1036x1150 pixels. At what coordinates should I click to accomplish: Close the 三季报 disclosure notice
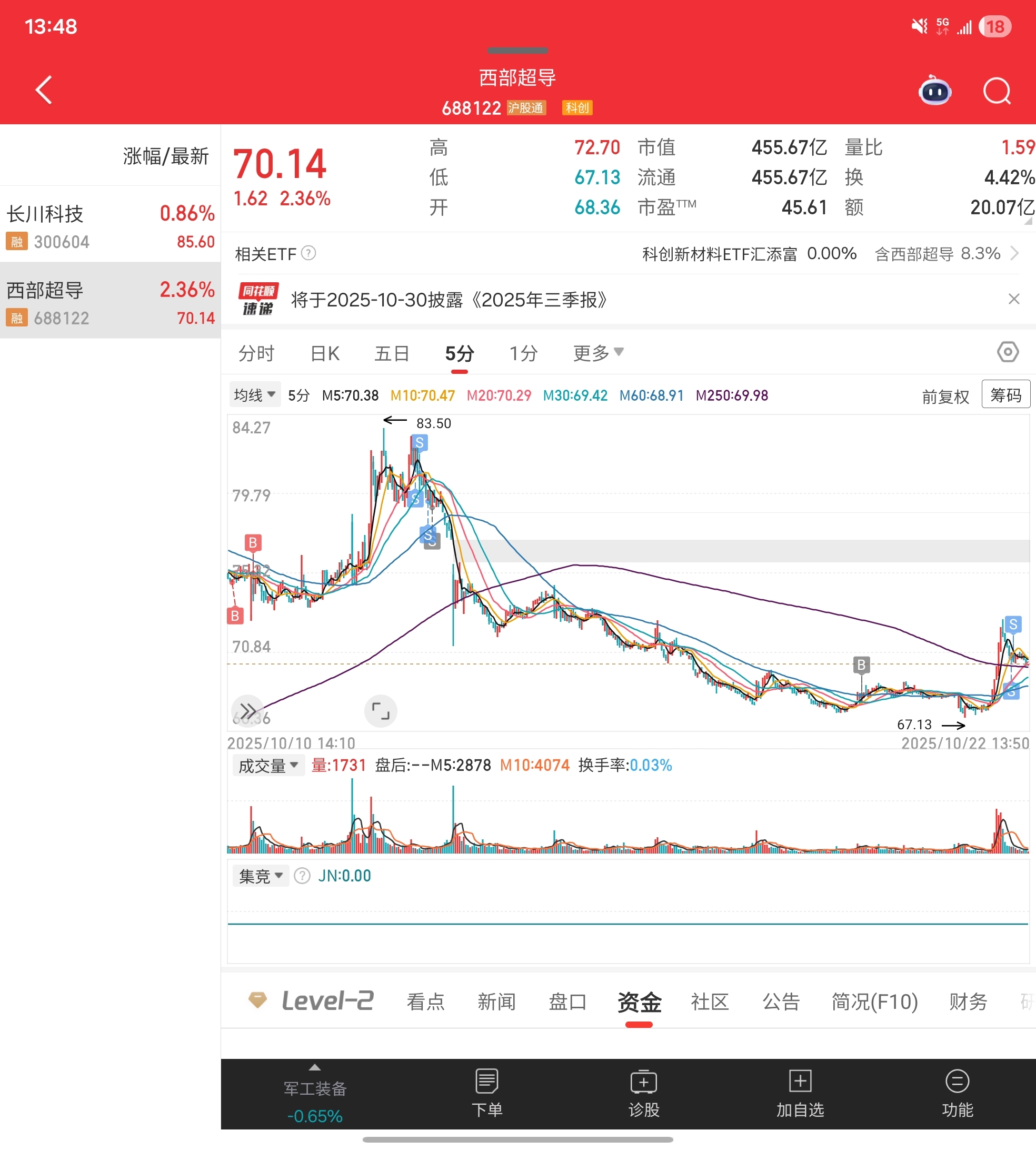pos(1013,299)
